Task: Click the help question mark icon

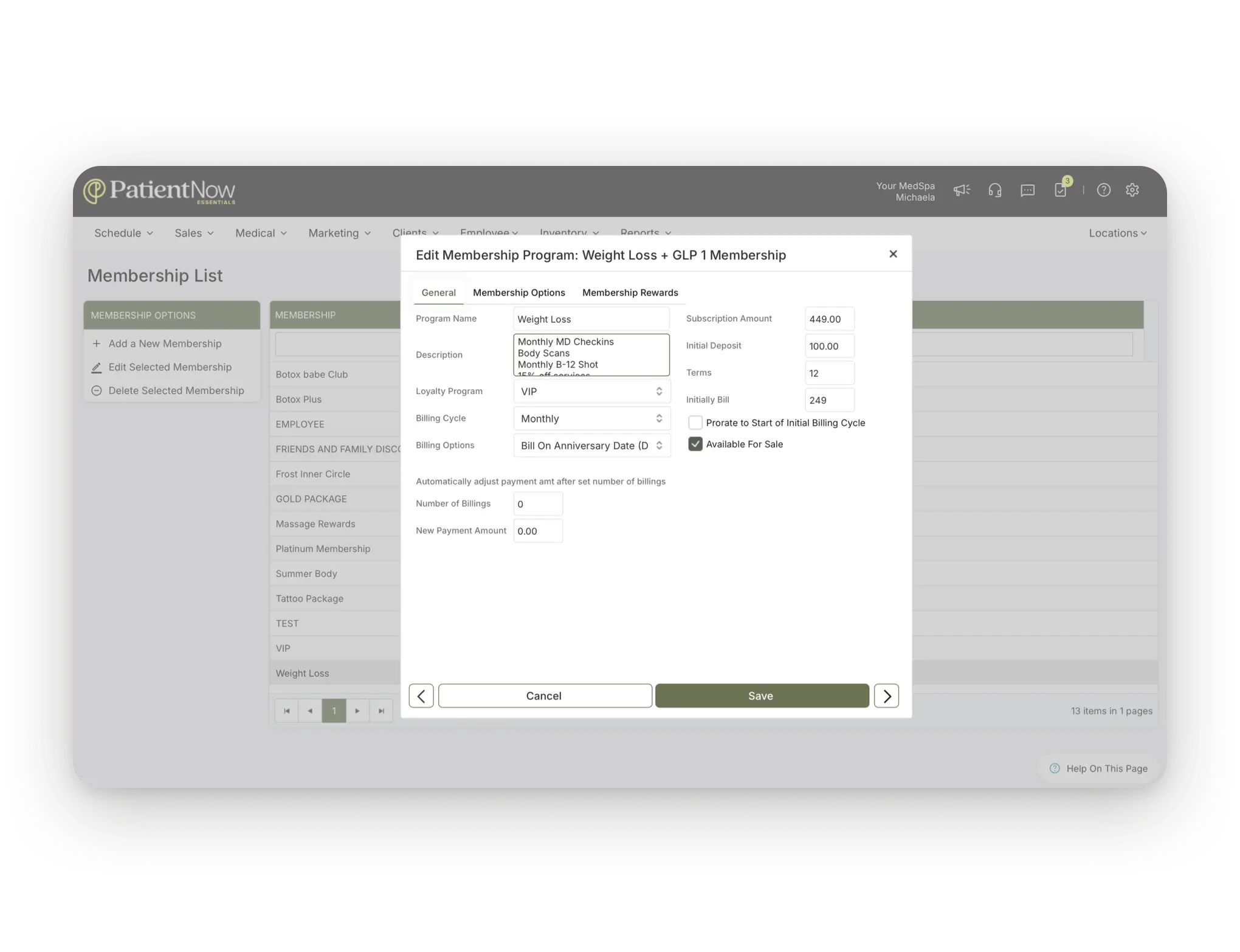Action: 1104,190
